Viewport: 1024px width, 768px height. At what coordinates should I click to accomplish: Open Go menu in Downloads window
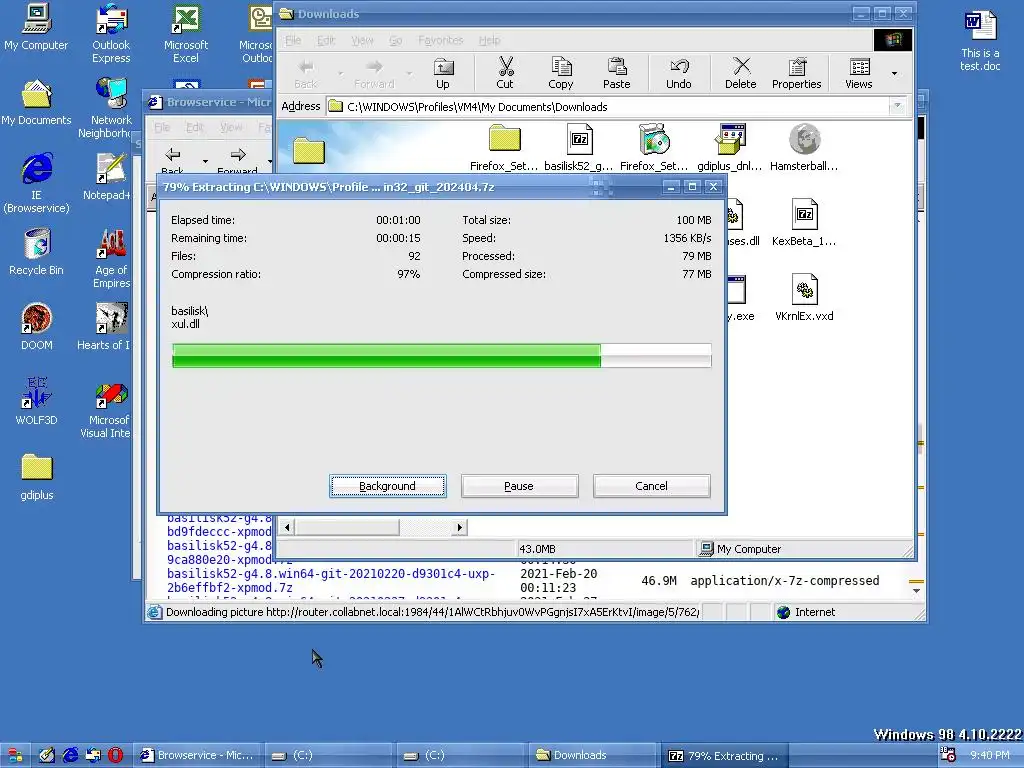pos(396,40)
